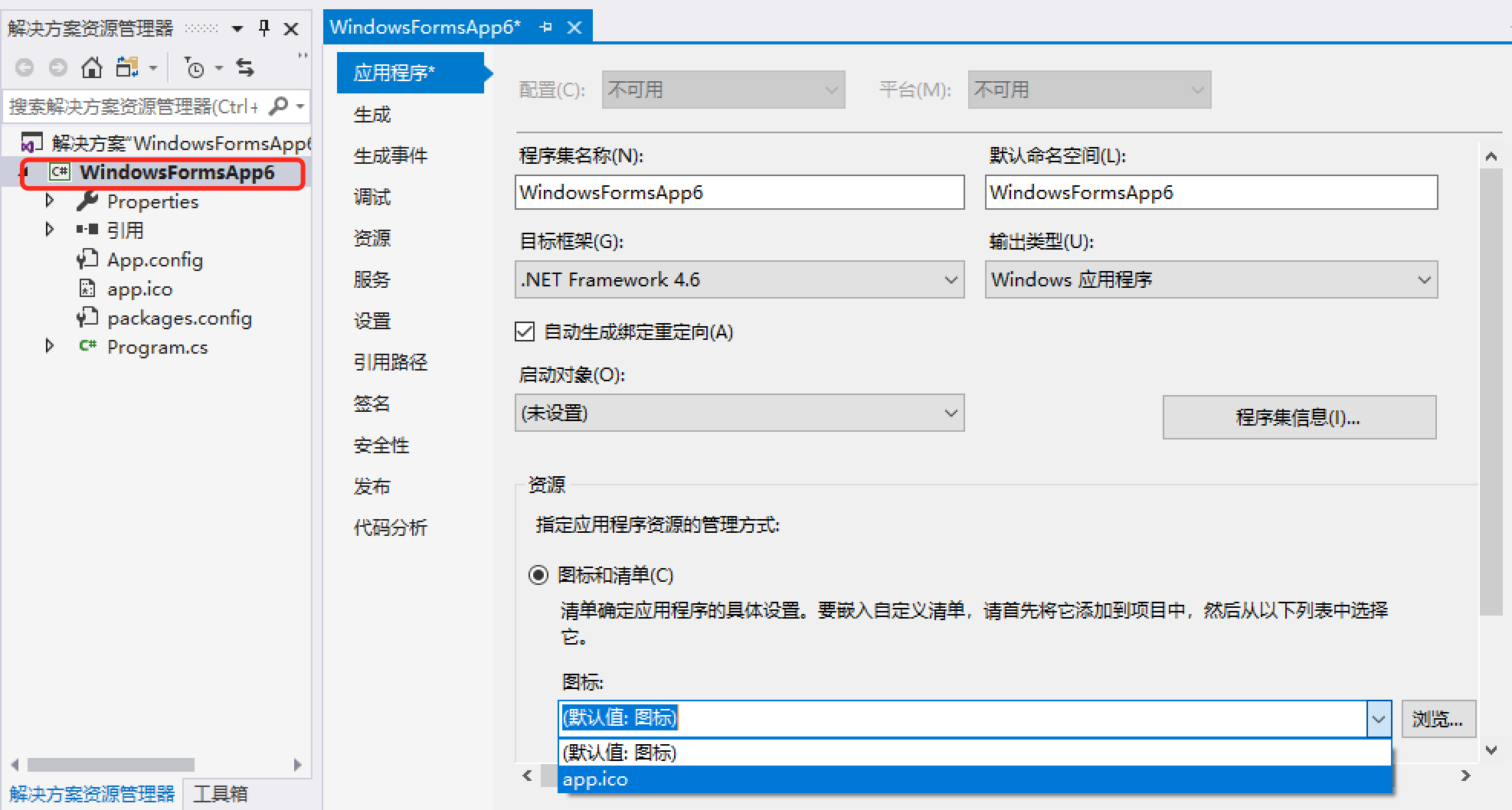Viewport: 1512px width, 810px height.
Task: Open the 调试 debug tab
Action: coord(372,197)
